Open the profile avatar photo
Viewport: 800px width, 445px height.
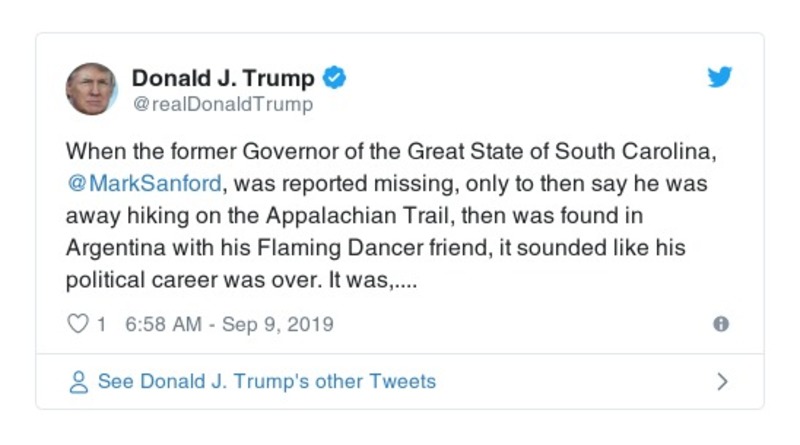tap(91, 89)
